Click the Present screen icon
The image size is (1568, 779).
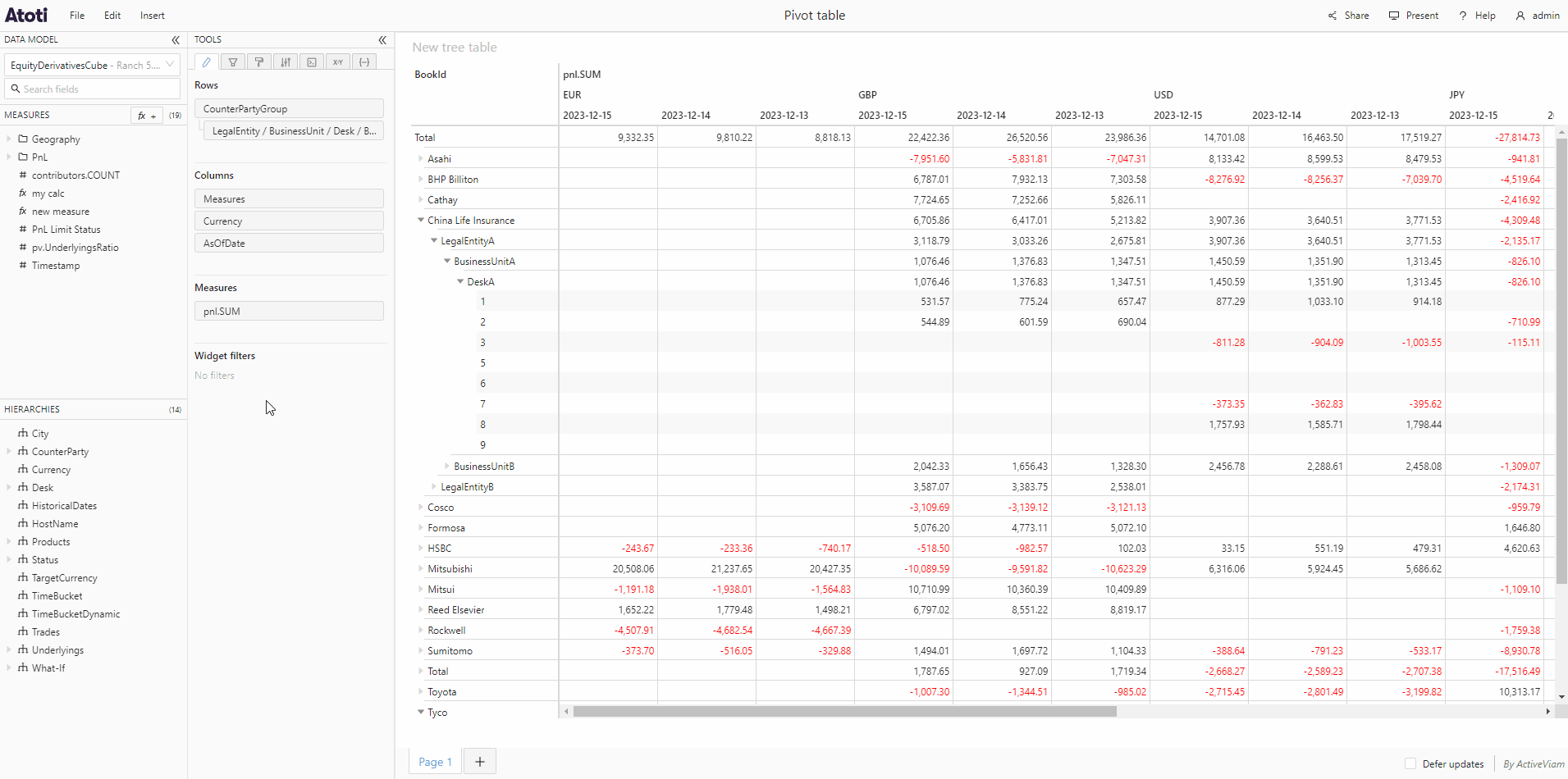click(1394, 16)
